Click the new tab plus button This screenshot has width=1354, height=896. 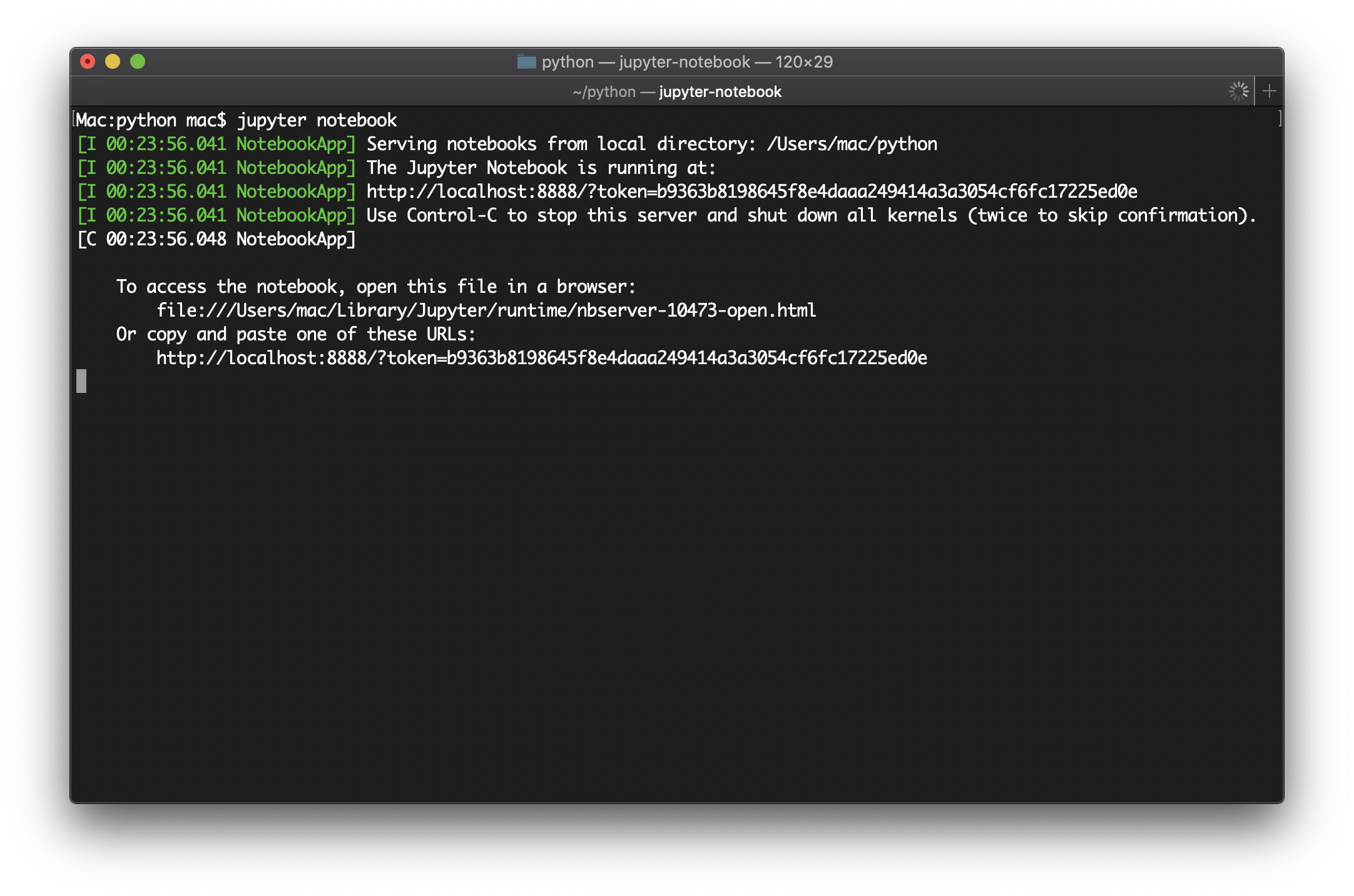click(1269, 91)
